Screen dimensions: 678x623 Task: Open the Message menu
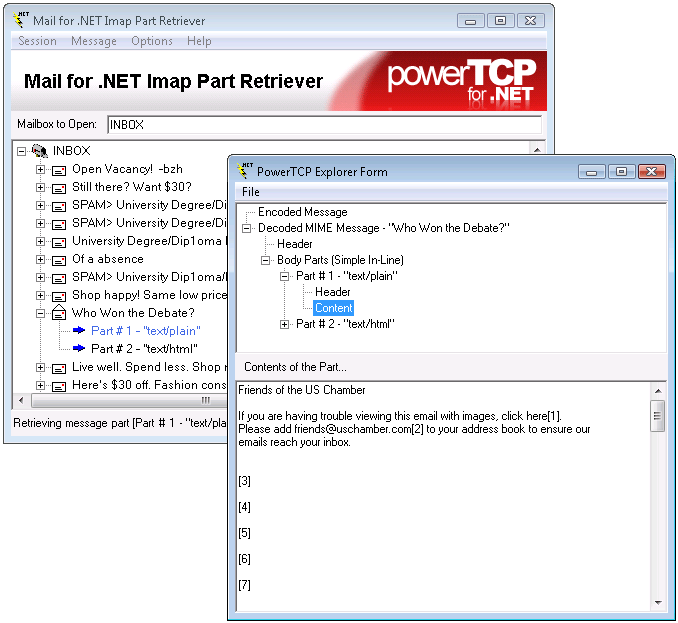click(x=94, y=41)
